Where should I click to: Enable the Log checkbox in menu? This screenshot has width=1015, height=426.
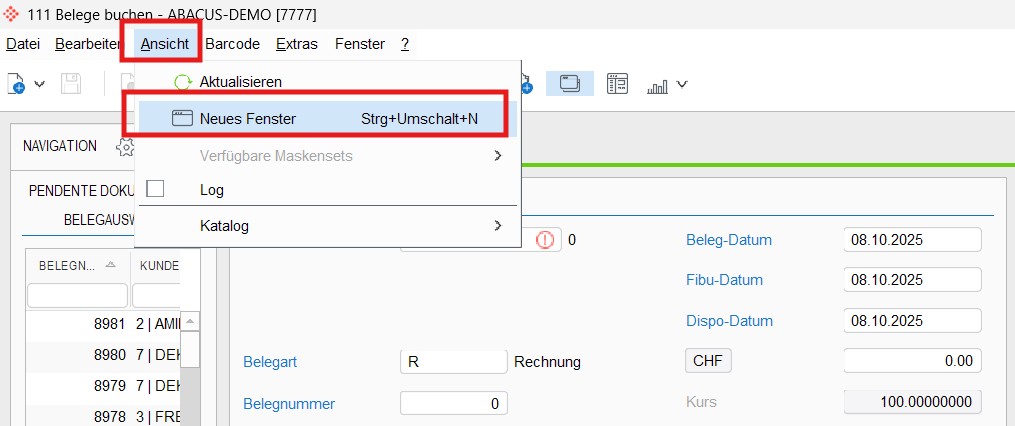coord(155,189)
